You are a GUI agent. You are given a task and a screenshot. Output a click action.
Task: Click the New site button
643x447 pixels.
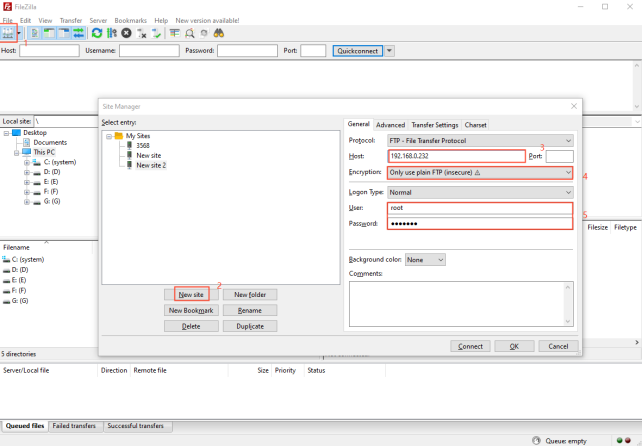pos(190,295)
